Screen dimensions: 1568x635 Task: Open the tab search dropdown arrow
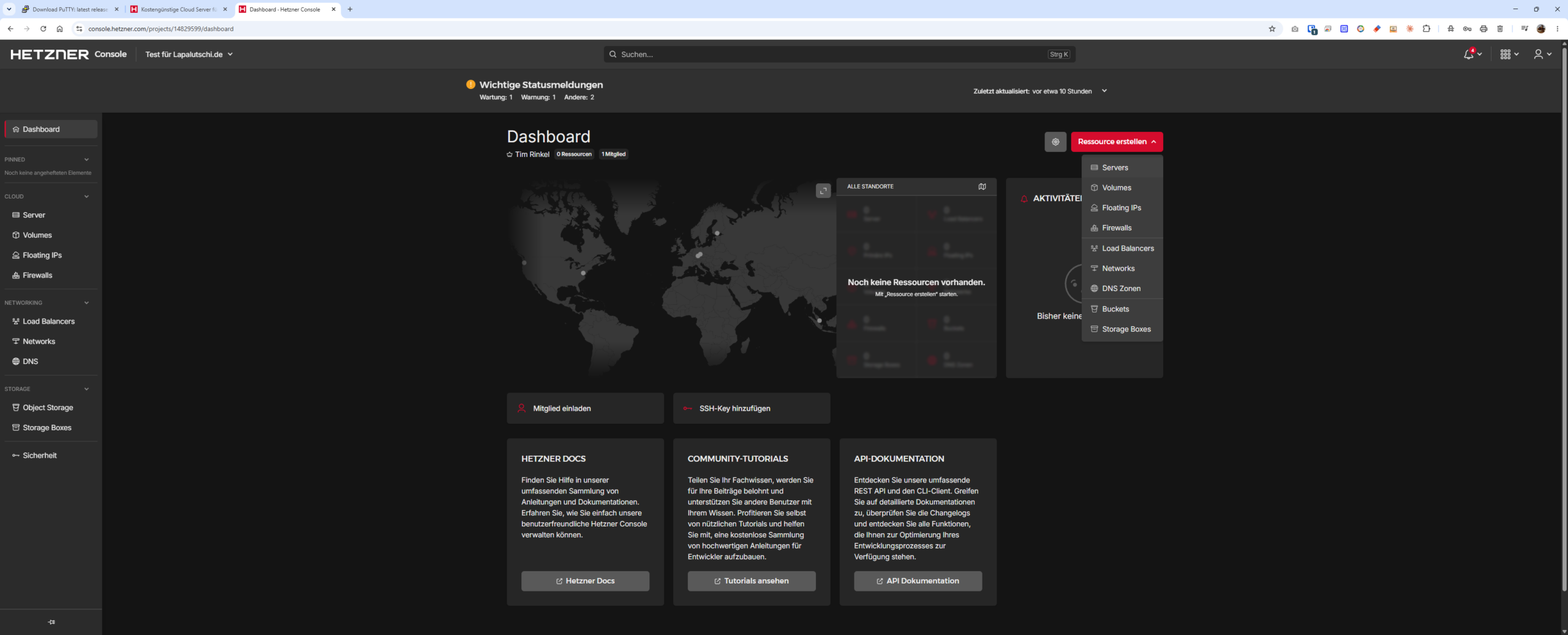click(x=9, y=9)
